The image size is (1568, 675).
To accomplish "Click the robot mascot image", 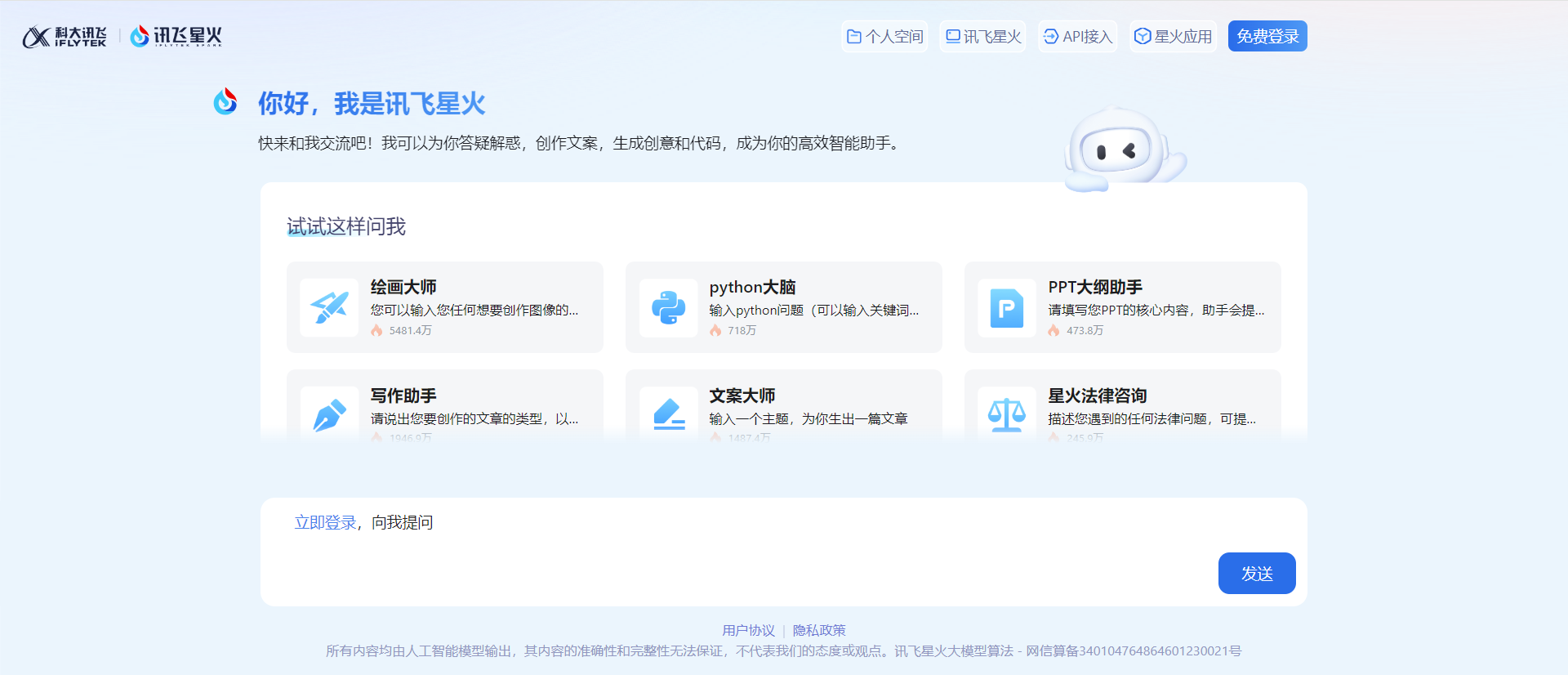I will 1125,150.
